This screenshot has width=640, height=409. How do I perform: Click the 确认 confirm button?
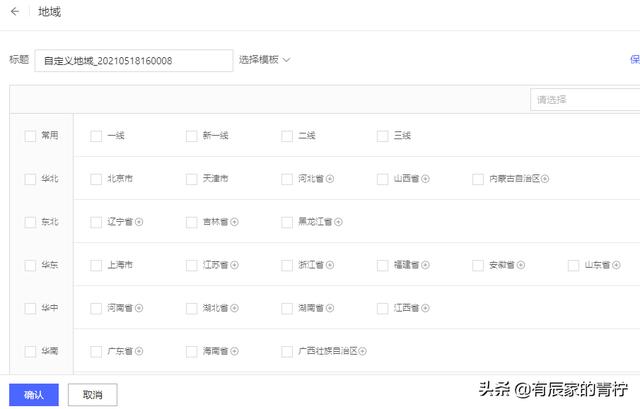click(x=34, y=395)
